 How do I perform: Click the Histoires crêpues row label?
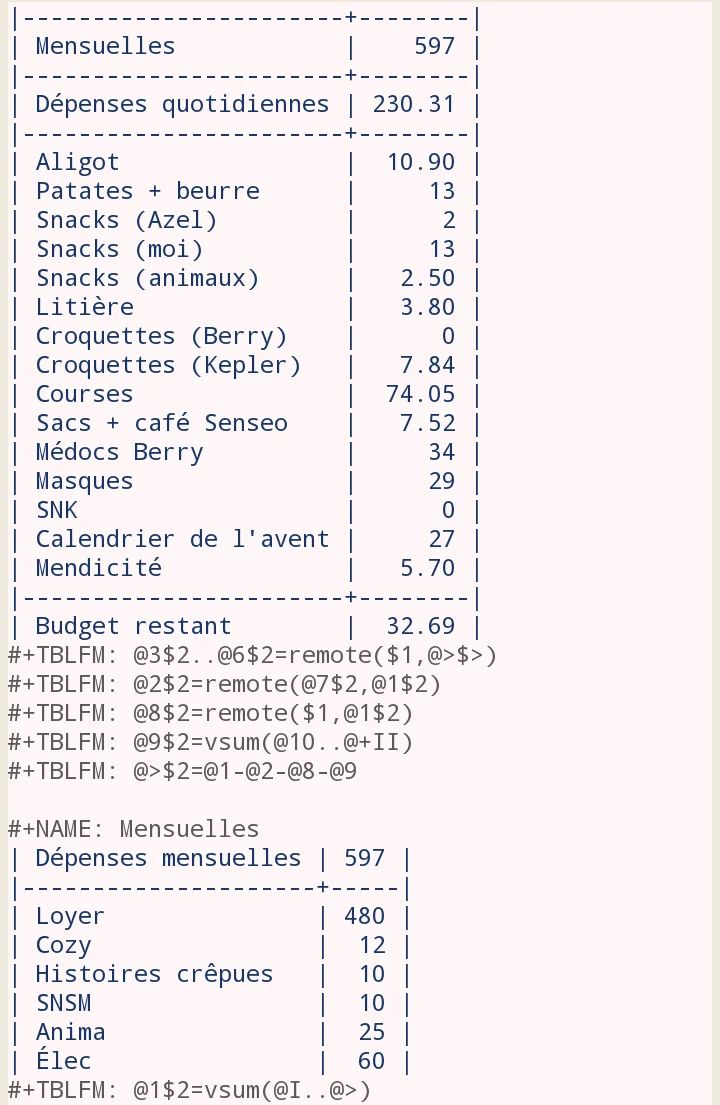pyautogui.click(x=154, y=974)
